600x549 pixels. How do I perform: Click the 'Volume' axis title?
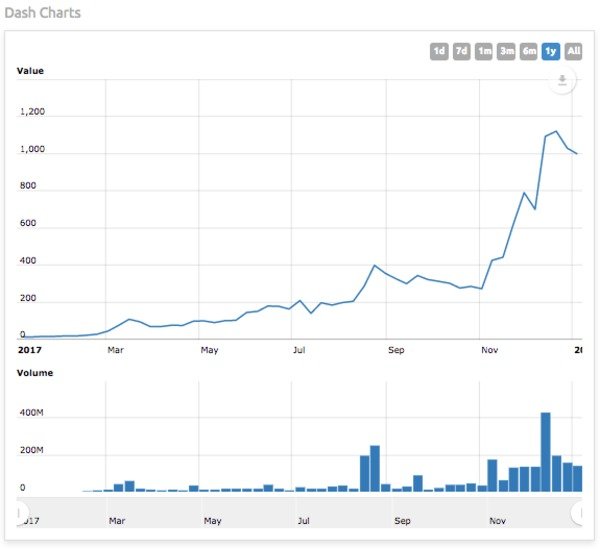click(35, 373)
